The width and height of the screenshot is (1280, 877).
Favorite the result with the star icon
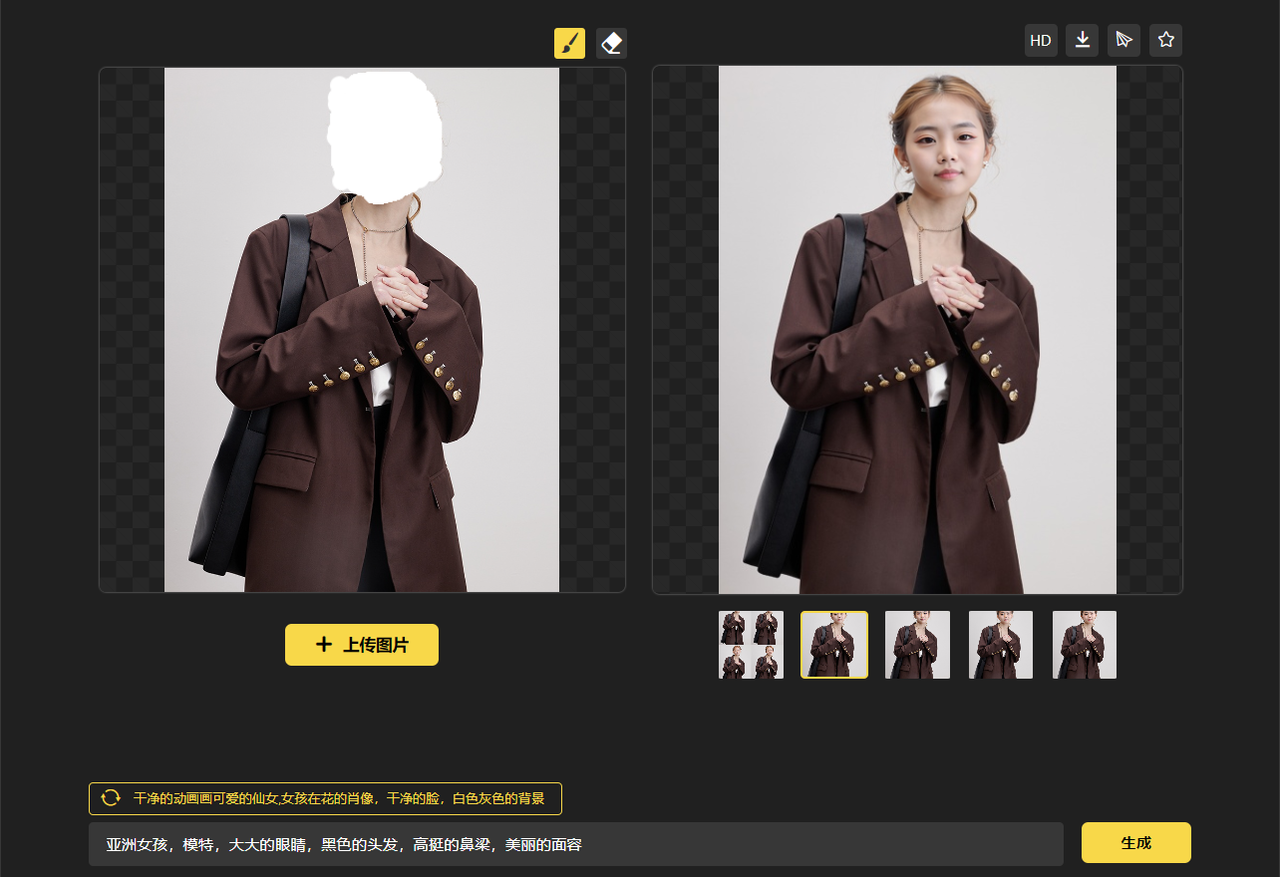point(1166,41)
